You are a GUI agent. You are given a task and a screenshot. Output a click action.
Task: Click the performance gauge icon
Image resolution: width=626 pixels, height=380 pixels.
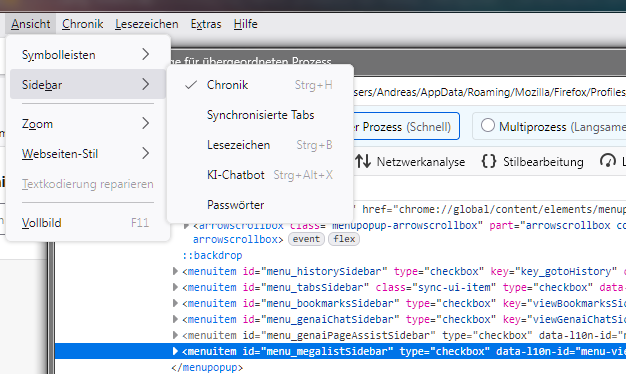tap(608, 161)
